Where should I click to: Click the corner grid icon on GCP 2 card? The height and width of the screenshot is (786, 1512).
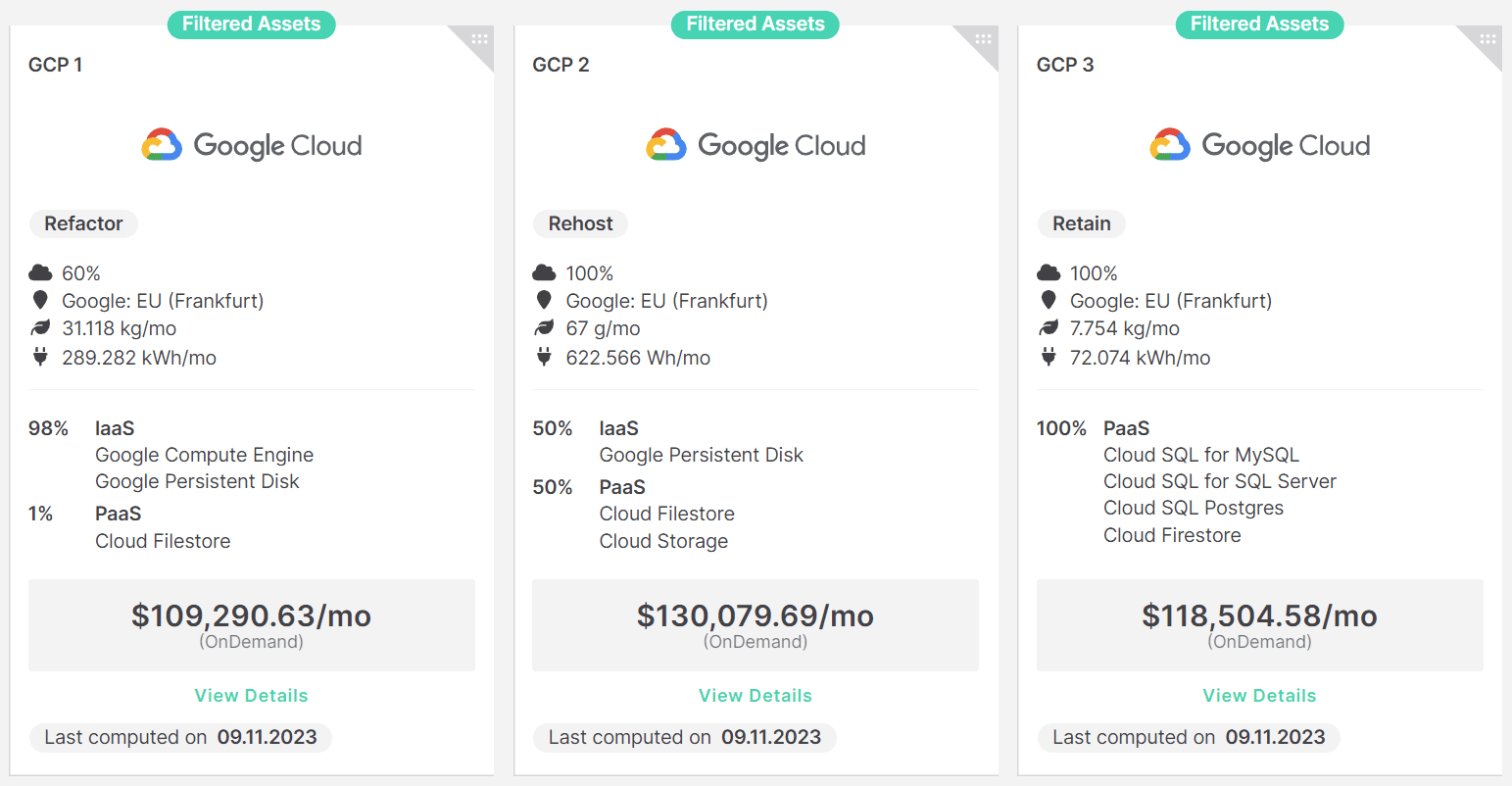click(983, 40)
